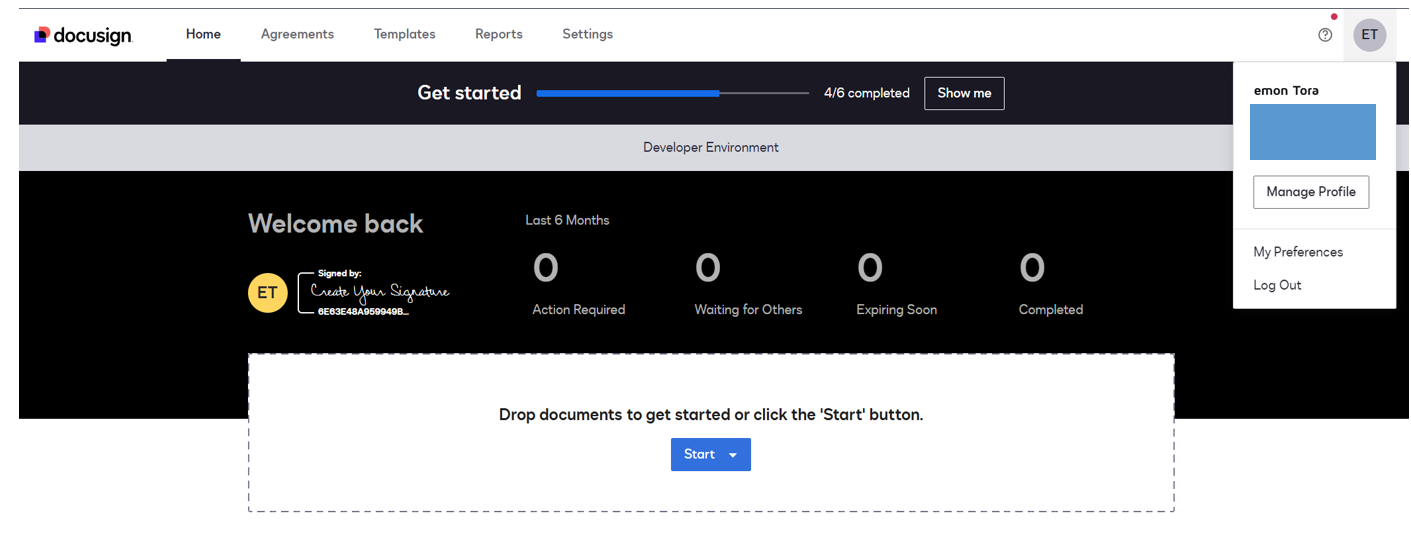
Task: Navigate to Settings tab
Action: coord(587,34)
